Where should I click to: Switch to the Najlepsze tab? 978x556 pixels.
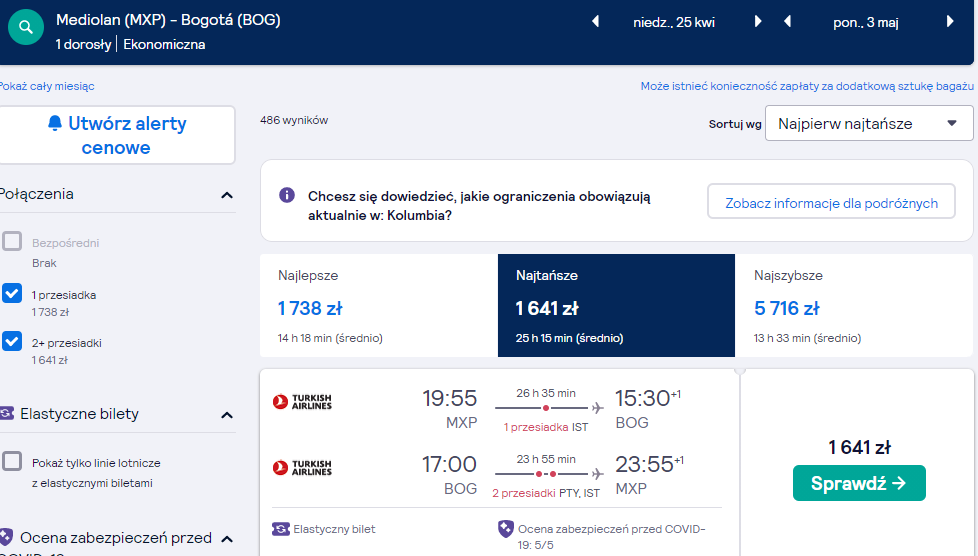coord(379,305)
